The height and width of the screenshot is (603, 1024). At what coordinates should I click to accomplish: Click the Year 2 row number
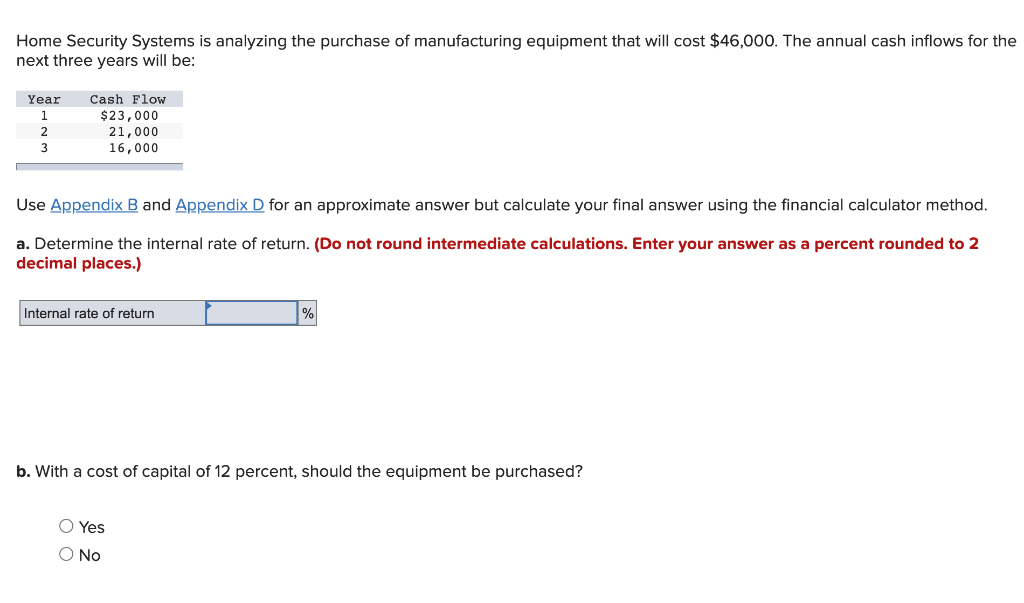pyautogui.click(x=44, y=132)
